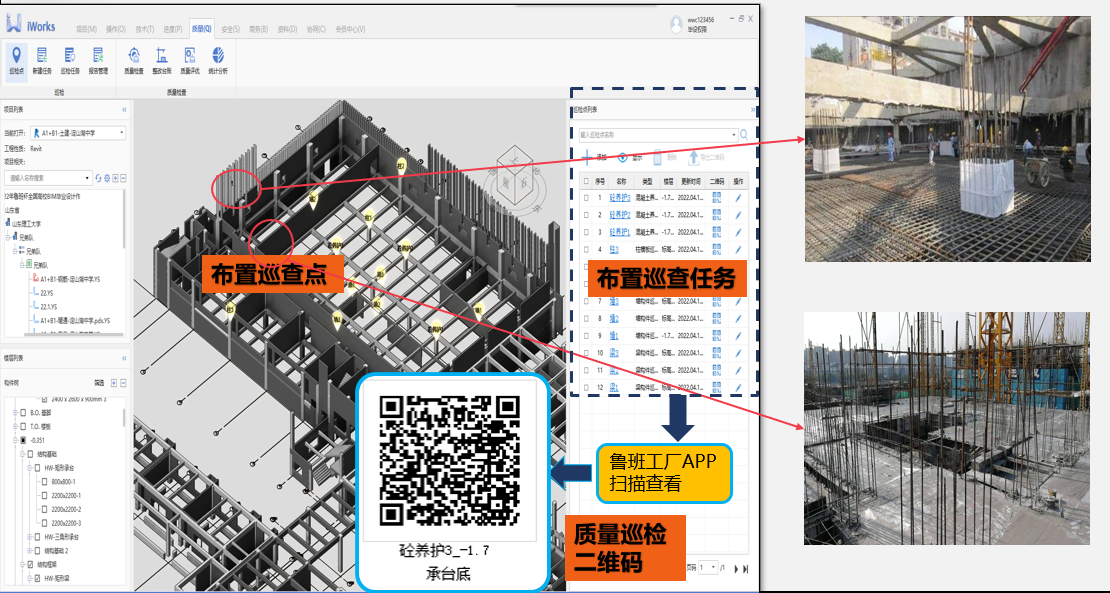Open the 新建任务 new task tool
The height and width of the screenshot is (593, 1110).
[42, 61]
